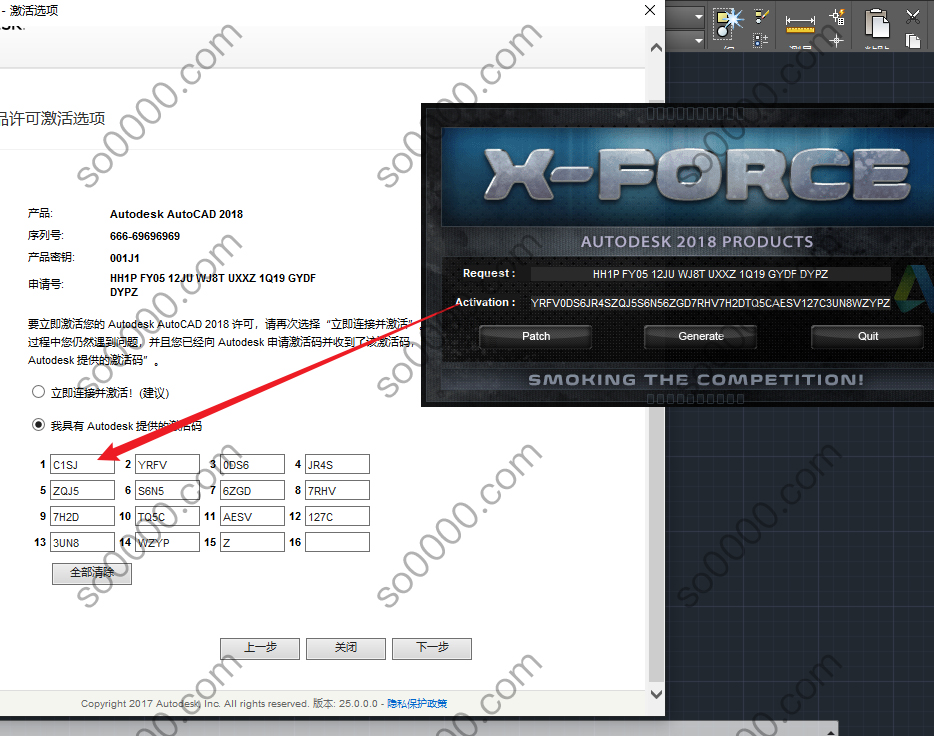Click activation code field 13 containing 3UN8
The height and width of the screenshot is (736, 934).
pos(82,542)
